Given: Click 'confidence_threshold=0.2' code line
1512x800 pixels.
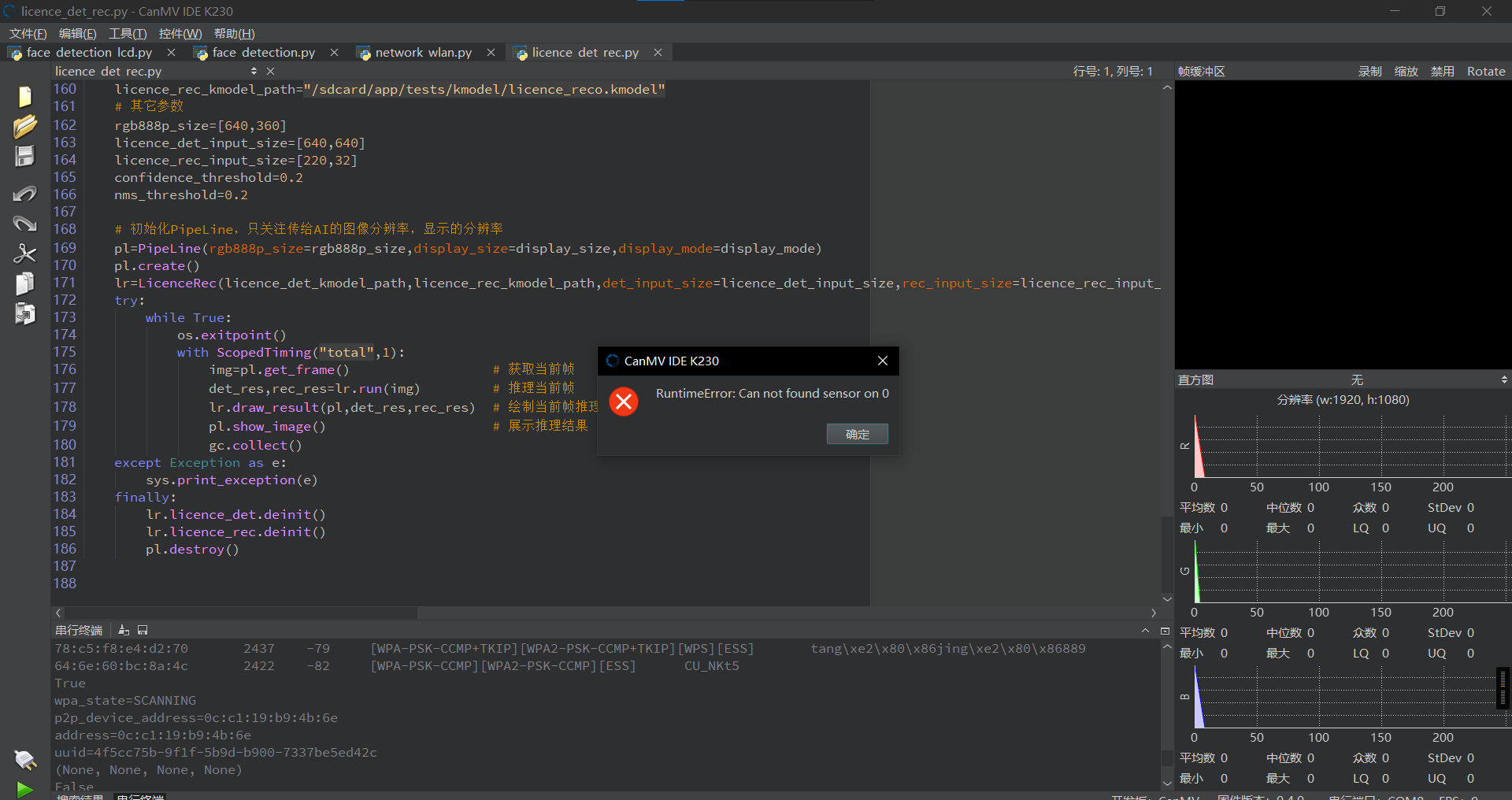Looking at the screenshot, I should click(x=209, y=177).
